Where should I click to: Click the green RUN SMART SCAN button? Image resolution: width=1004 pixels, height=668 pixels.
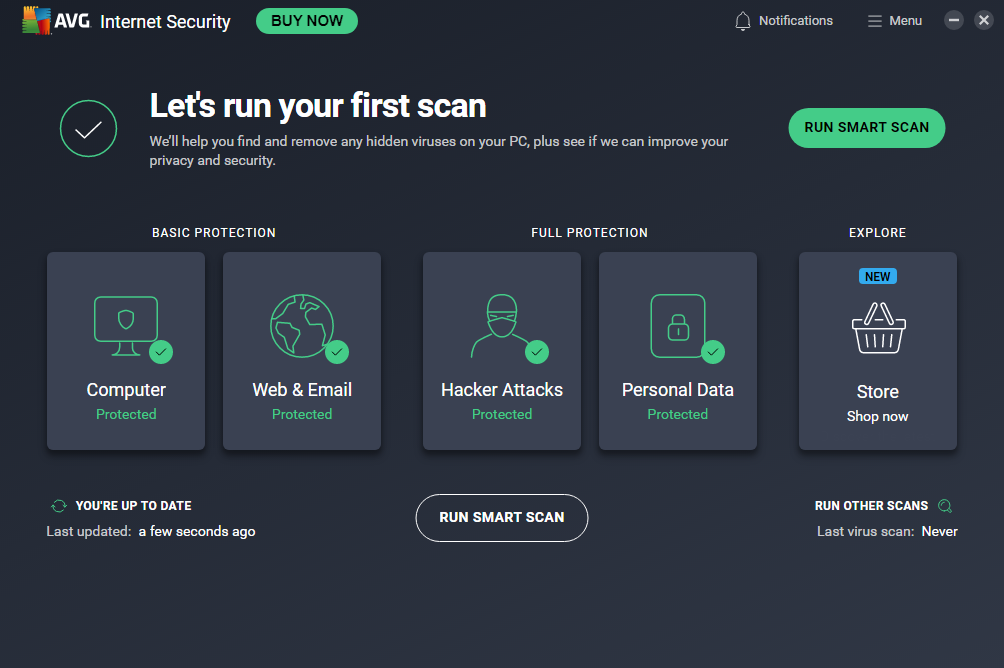point(866,127)
